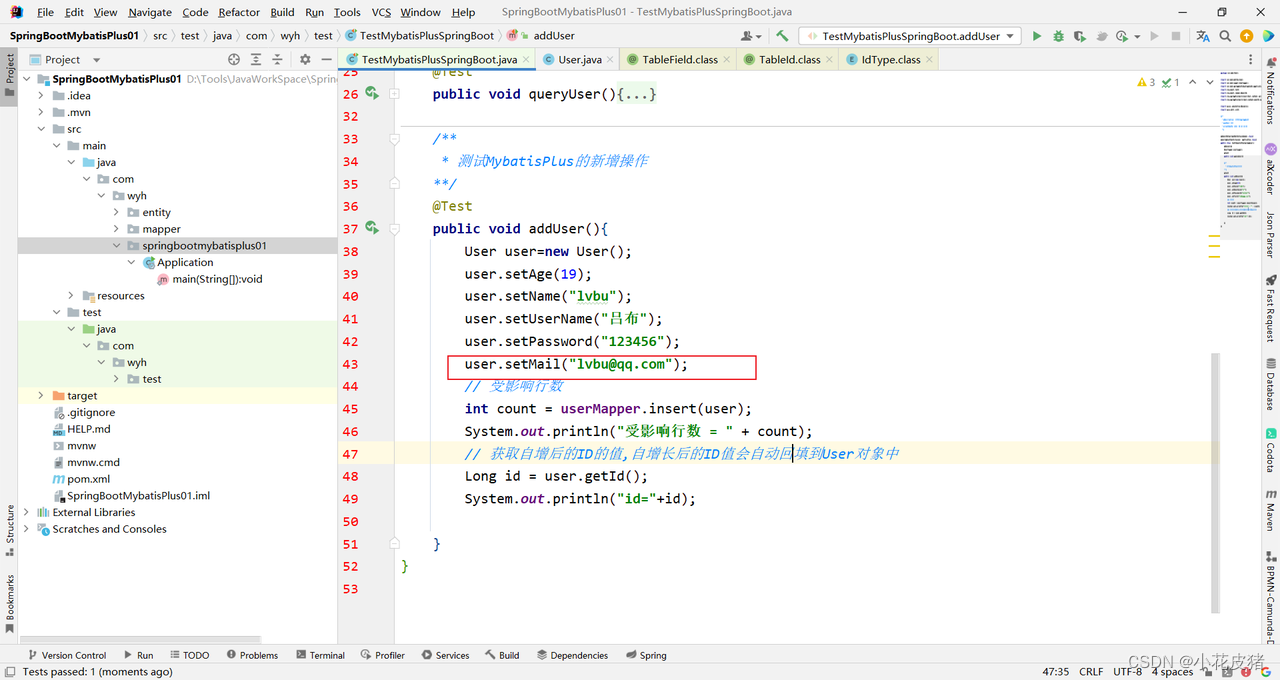The height and width of the screenshot is (680, 1280).
Task: Expand the target folder
Action: tap(41, 396)
